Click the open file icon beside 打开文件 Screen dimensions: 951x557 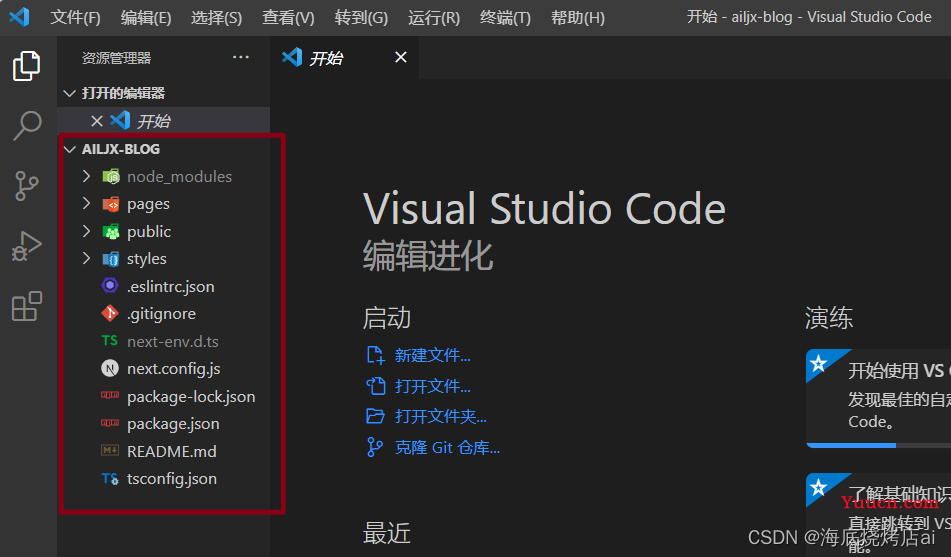coord(375,386)
